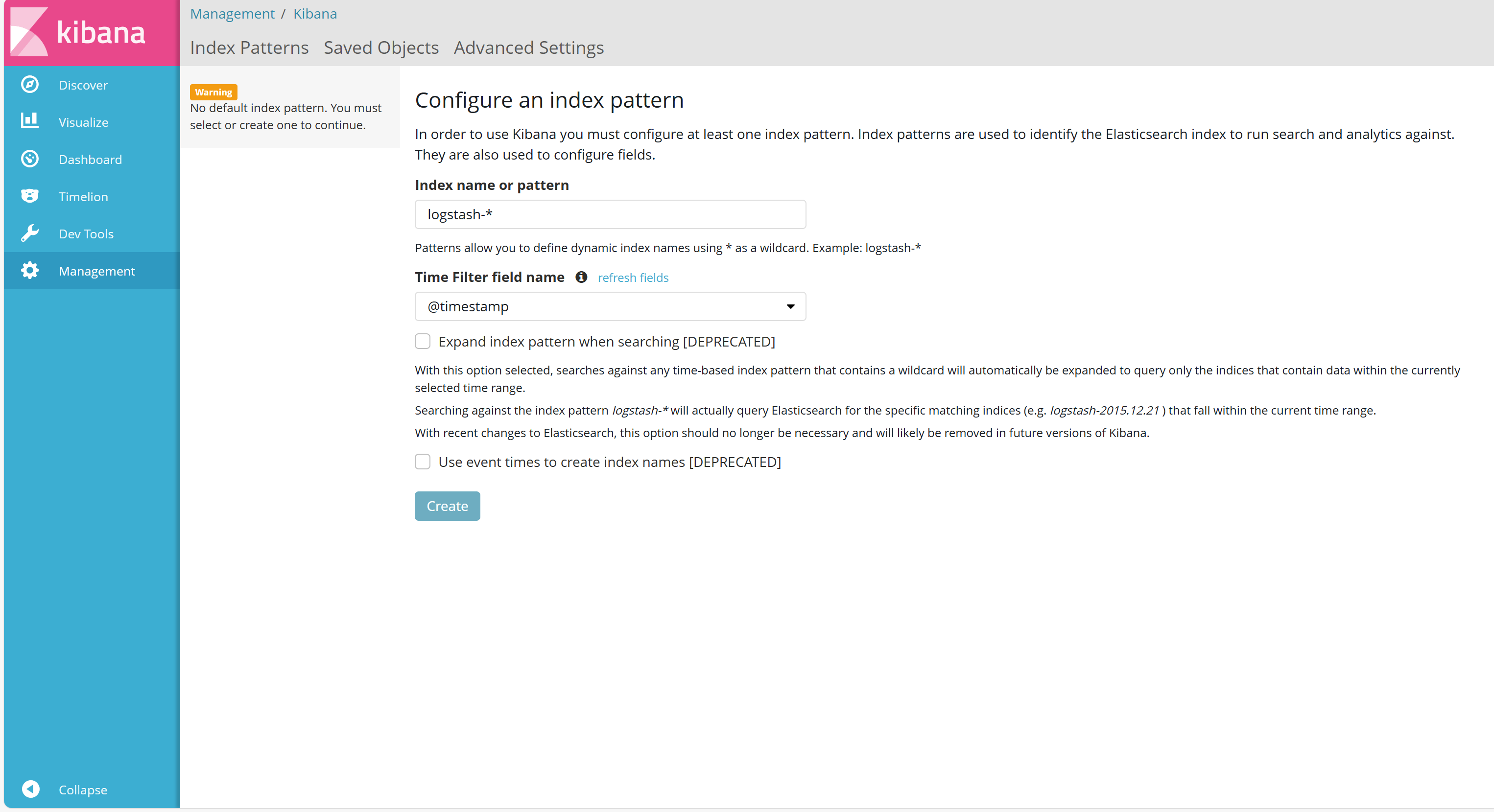Select Dashboard in the sidebar
1494x812 pixels.
91,160
